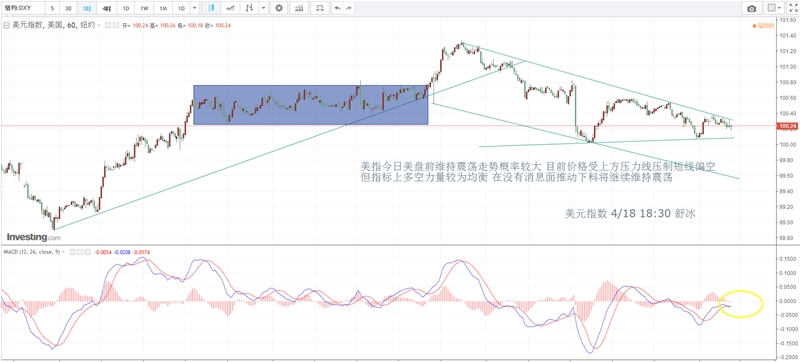Switch to the 1M monthly timeframe

click(163, 8)
